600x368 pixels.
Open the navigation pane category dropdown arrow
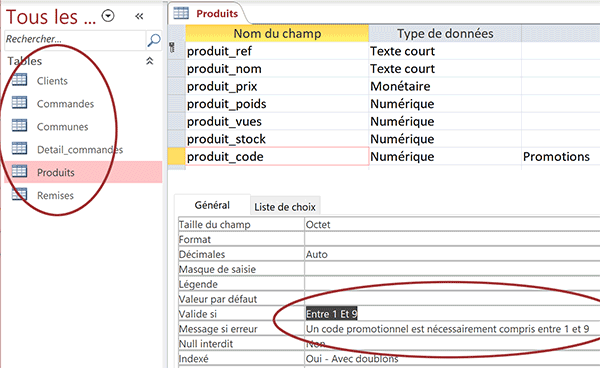pyautogui.click(x=108, y=16)
